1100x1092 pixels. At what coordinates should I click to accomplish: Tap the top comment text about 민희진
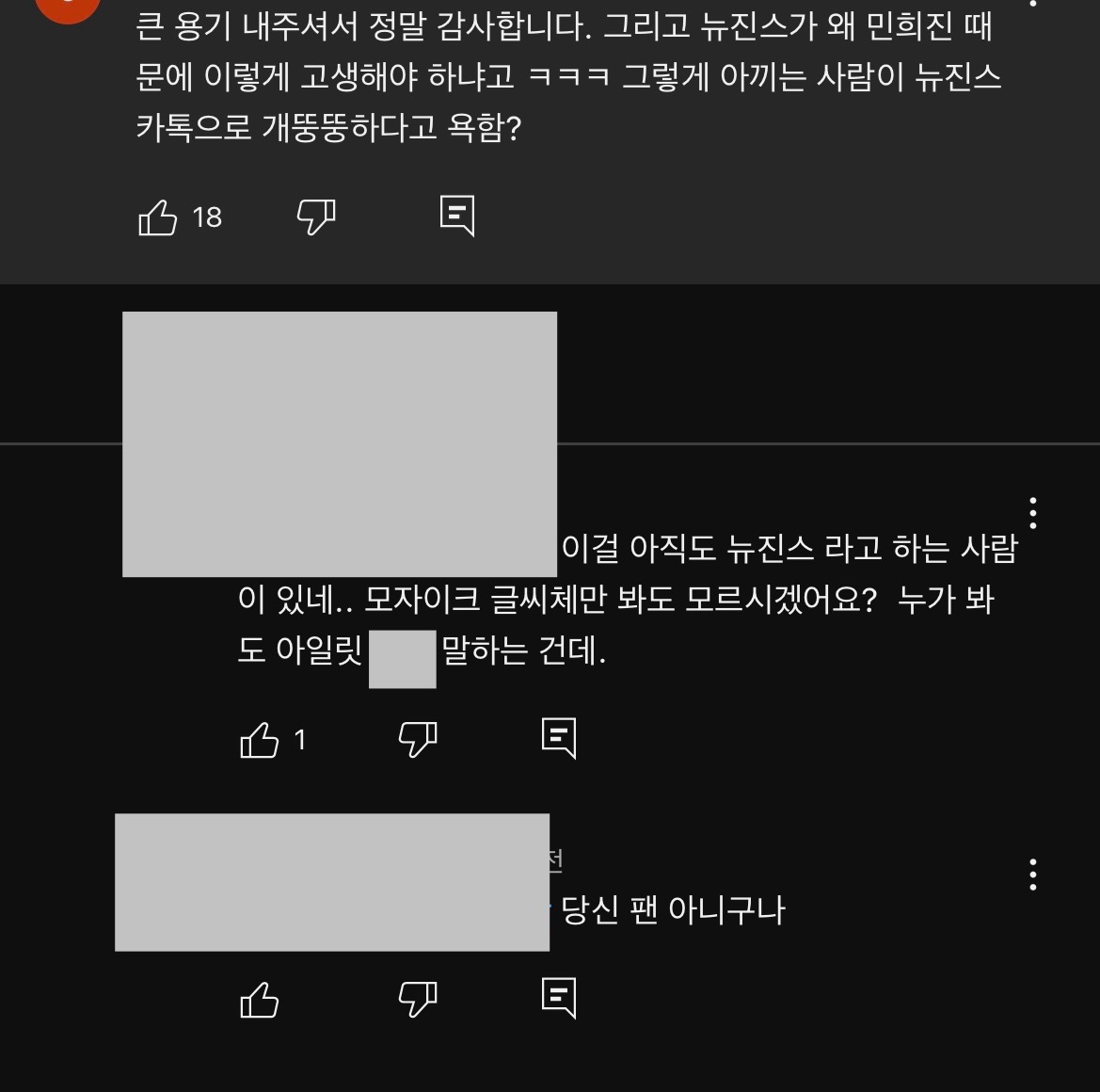pos(568,76)
